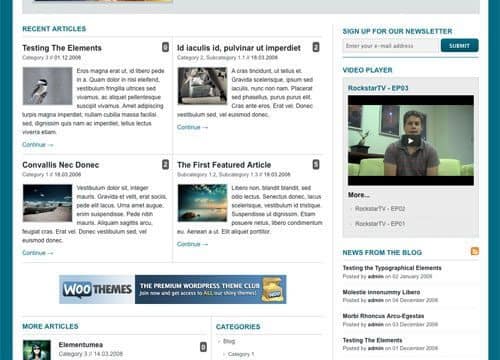Open the bird thumbnail image
The width and height of the screenshot is (500, 360).
pos(47,86)
